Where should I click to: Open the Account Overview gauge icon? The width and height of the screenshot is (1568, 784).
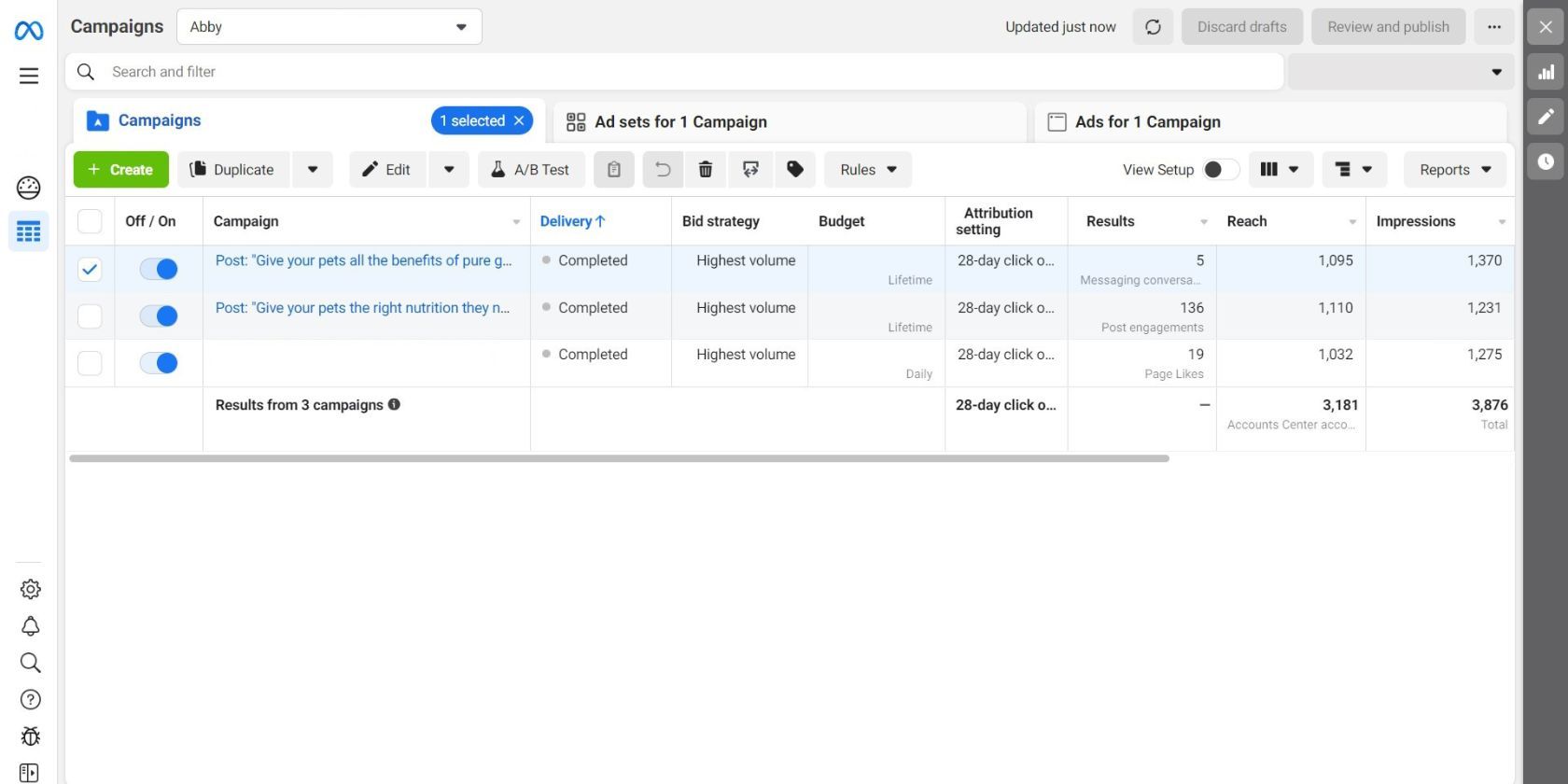[29, 188]
